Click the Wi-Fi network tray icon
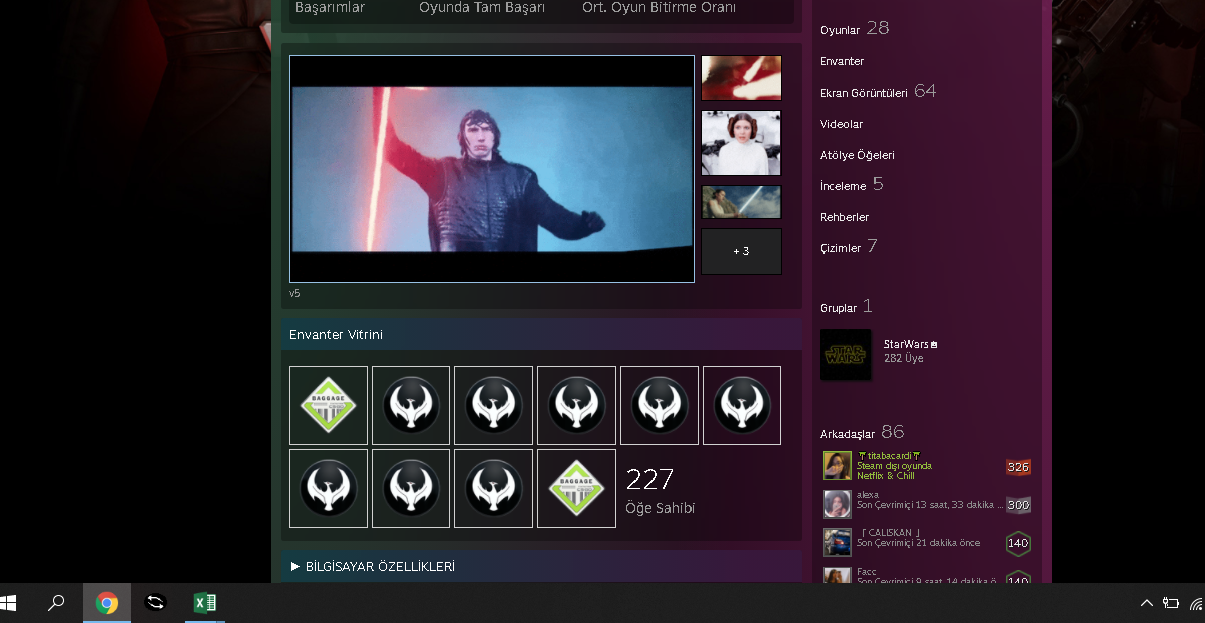Image resolution: width=1205 pixels, height=623 pixels. 1196,603
